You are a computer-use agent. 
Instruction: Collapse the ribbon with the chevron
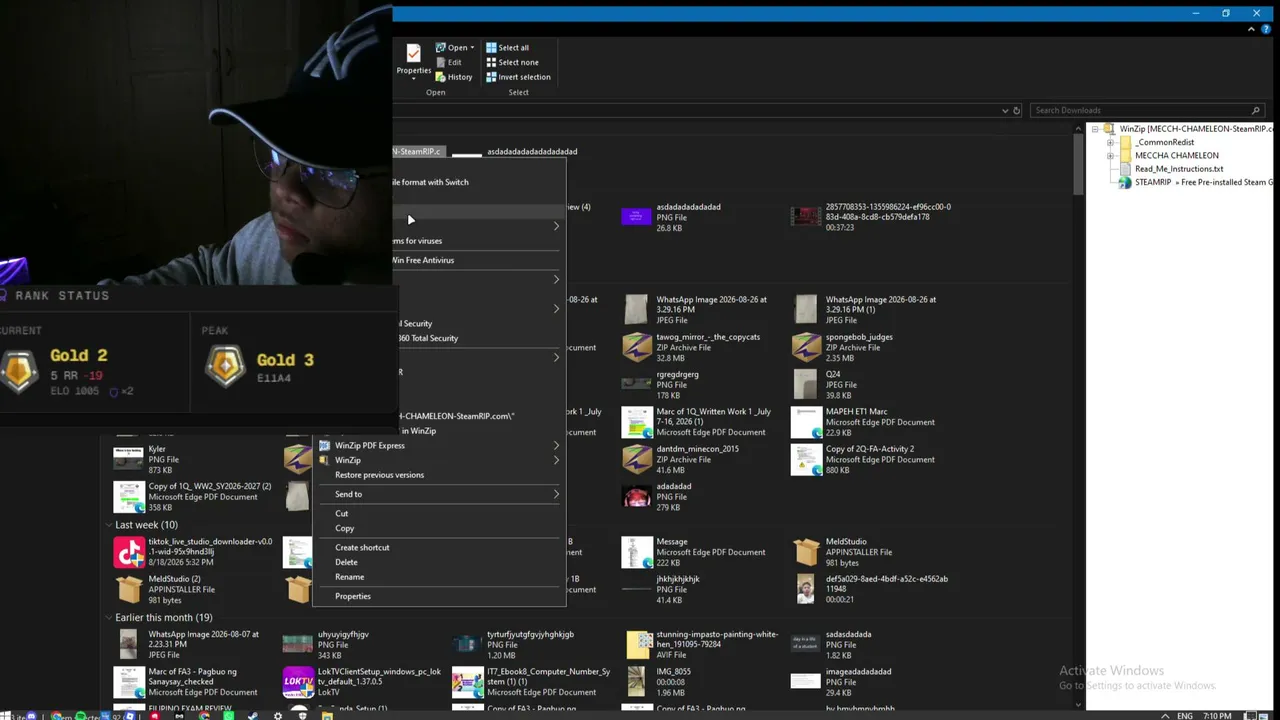point(1252,29)
